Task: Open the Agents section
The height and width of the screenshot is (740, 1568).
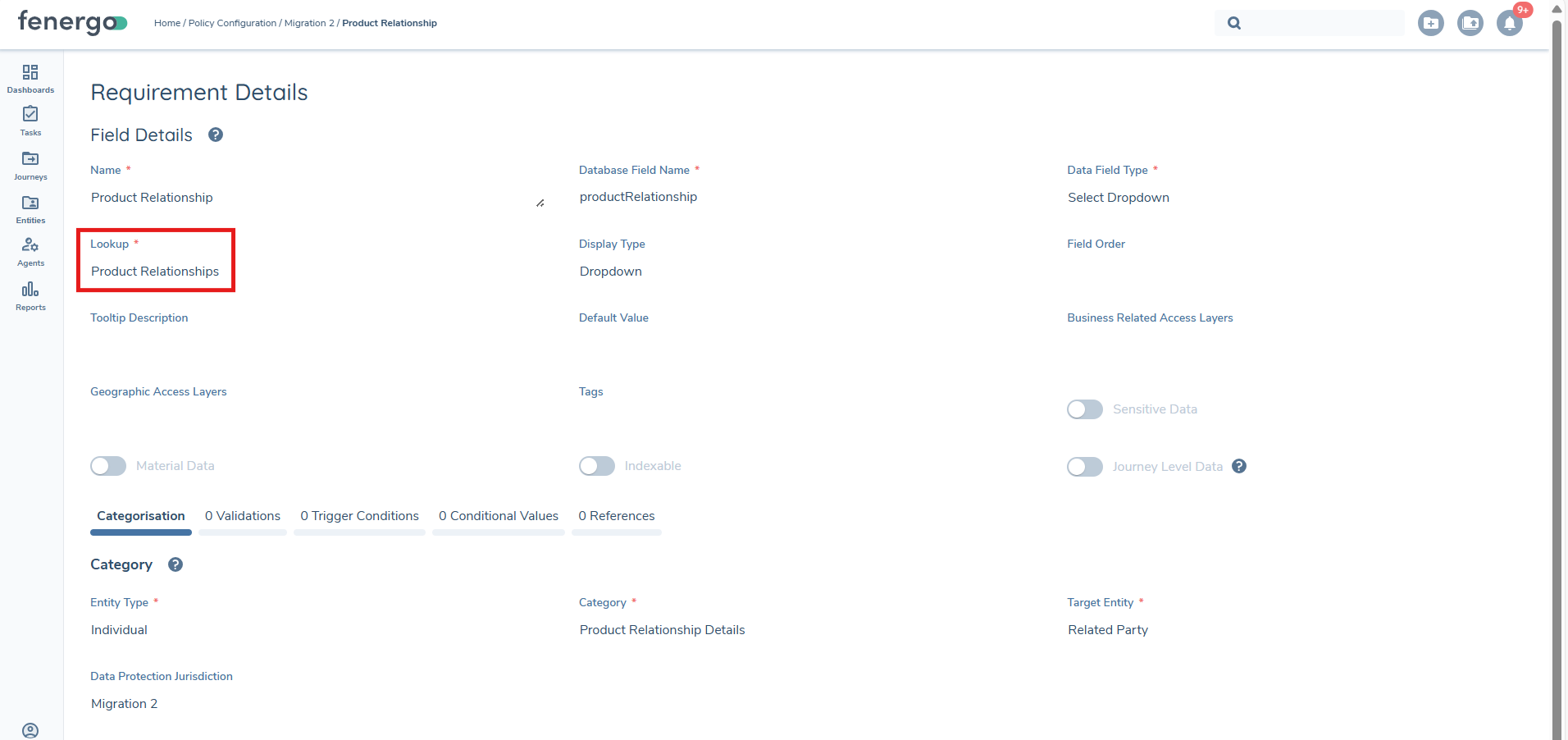Action: (30, 251)
